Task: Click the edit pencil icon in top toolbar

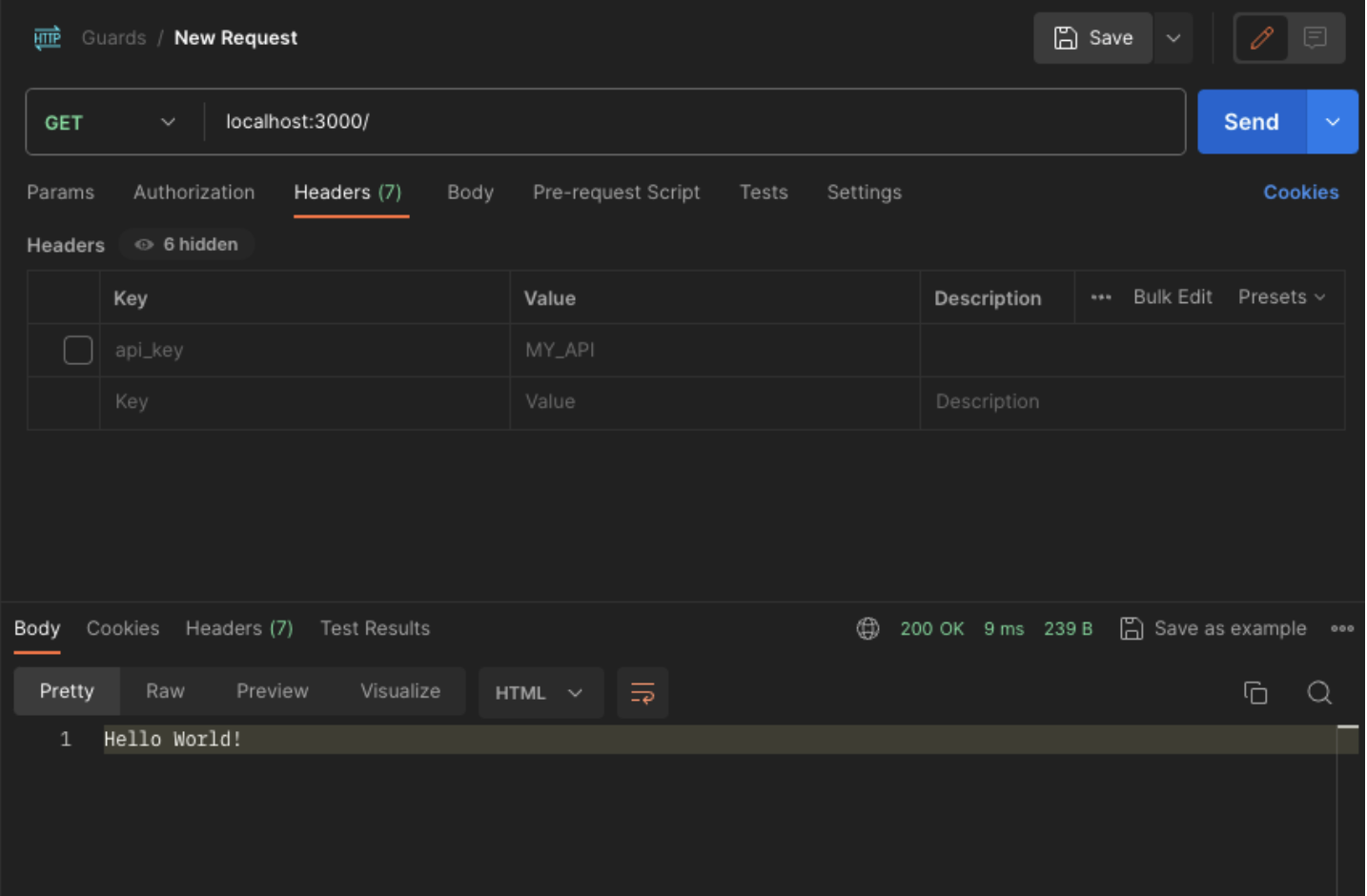Action: (1260, 38)
